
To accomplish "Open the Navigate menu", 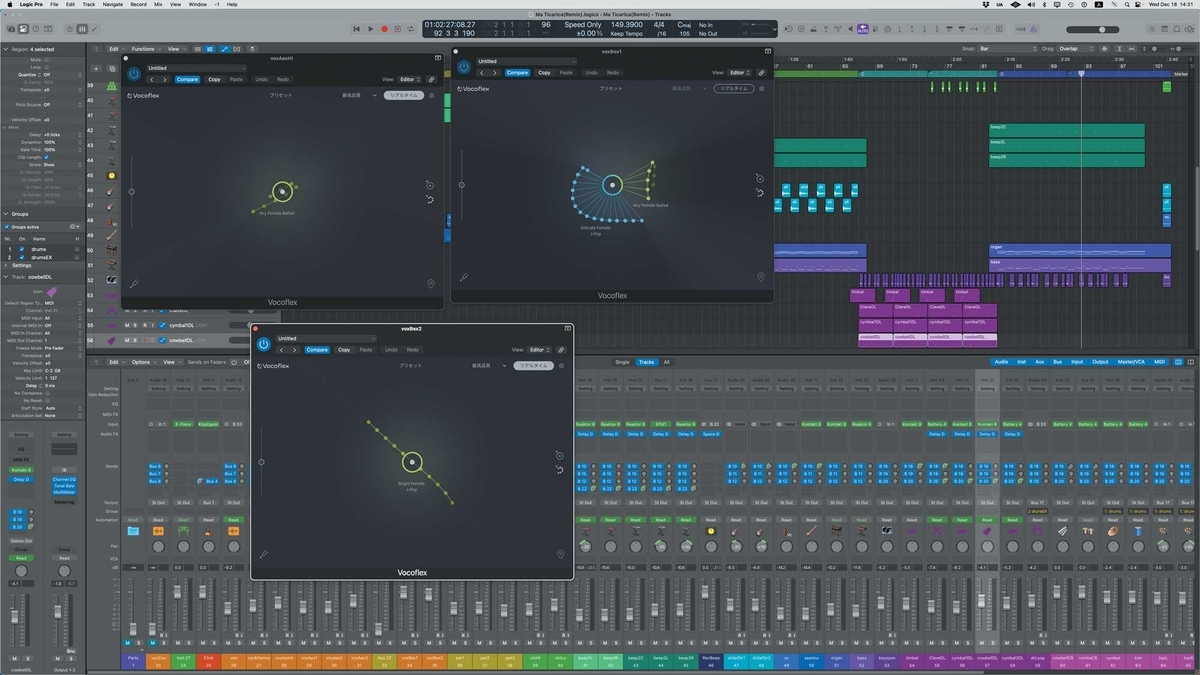I will pyautogui.click(x=112, y=4).
